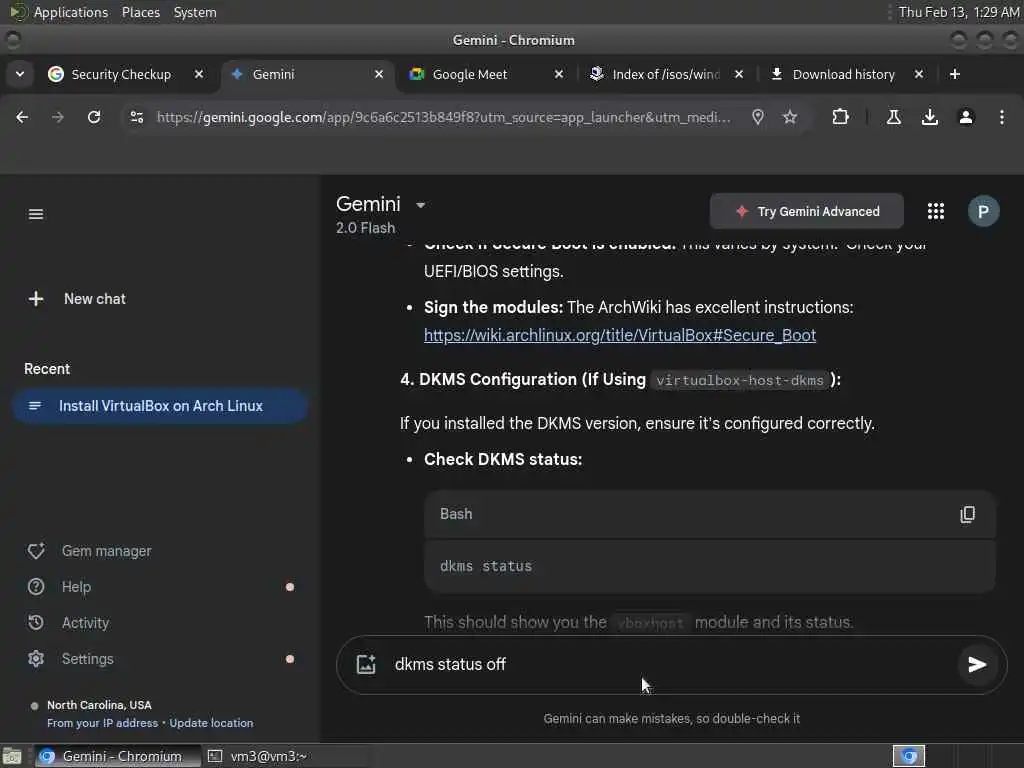Expand the tab search dropdown
Screen dimensions: 1024x768
pos(20,74)
